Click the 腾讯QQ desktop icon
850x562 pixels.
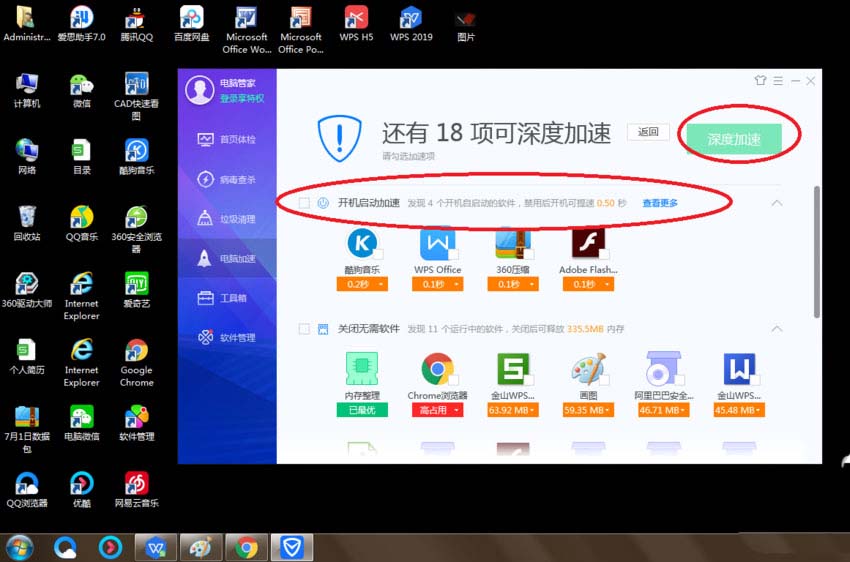point(136,19)
